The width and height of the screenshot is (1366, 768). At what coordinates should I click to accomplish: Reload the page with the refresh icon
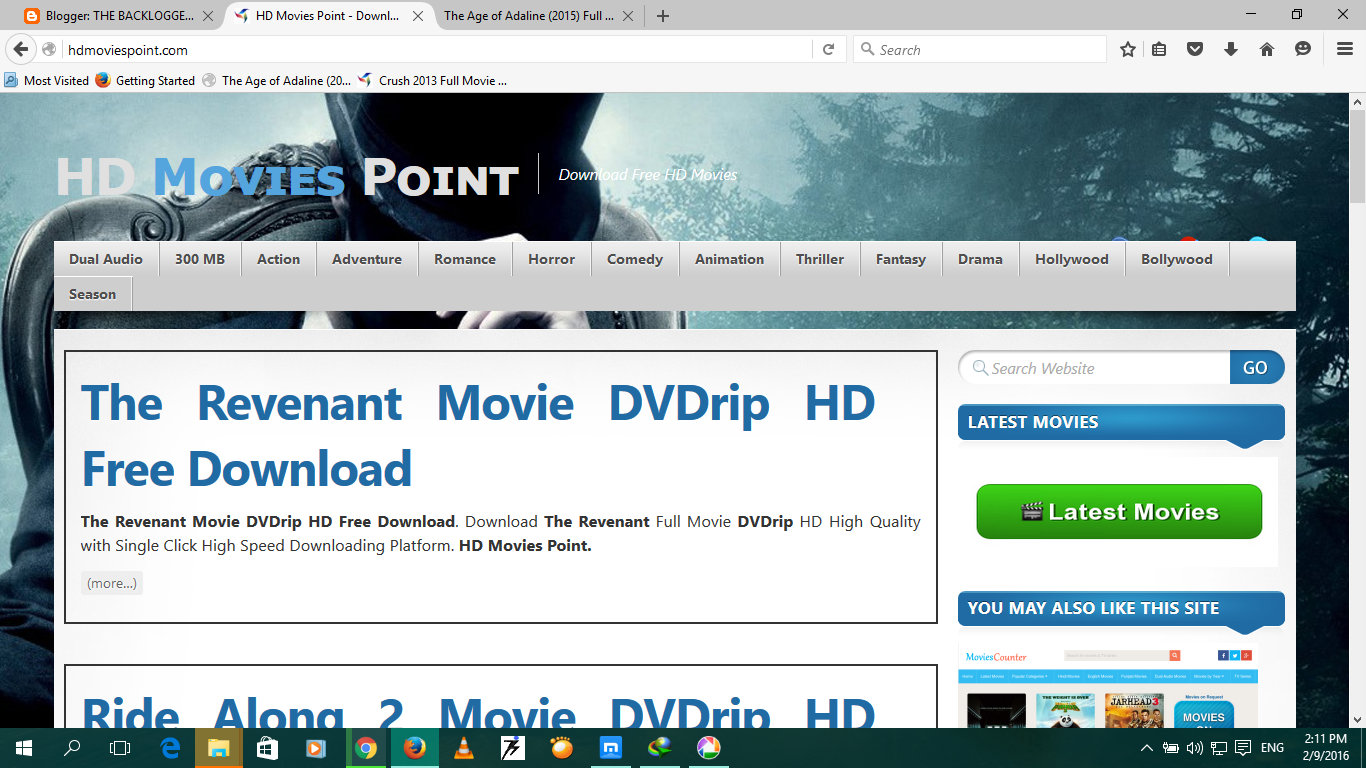[828, 49]
